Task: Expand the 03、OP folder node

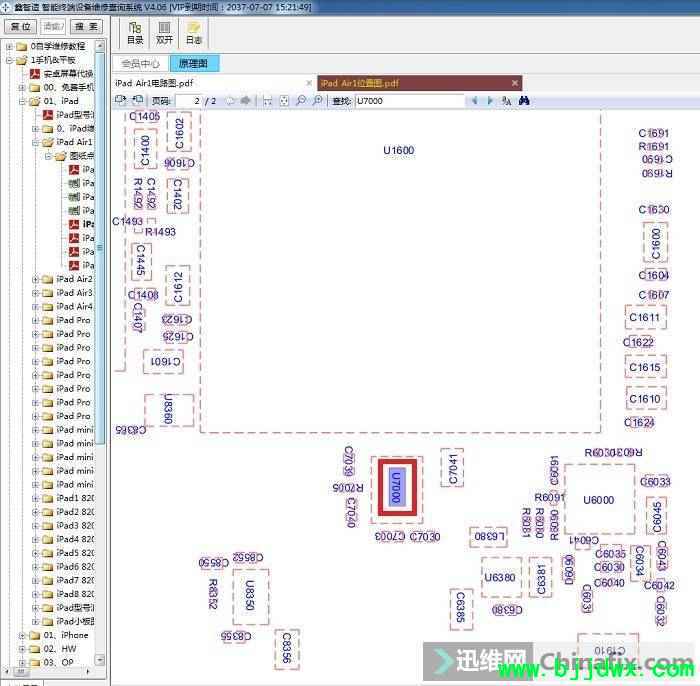Action: 21,663
